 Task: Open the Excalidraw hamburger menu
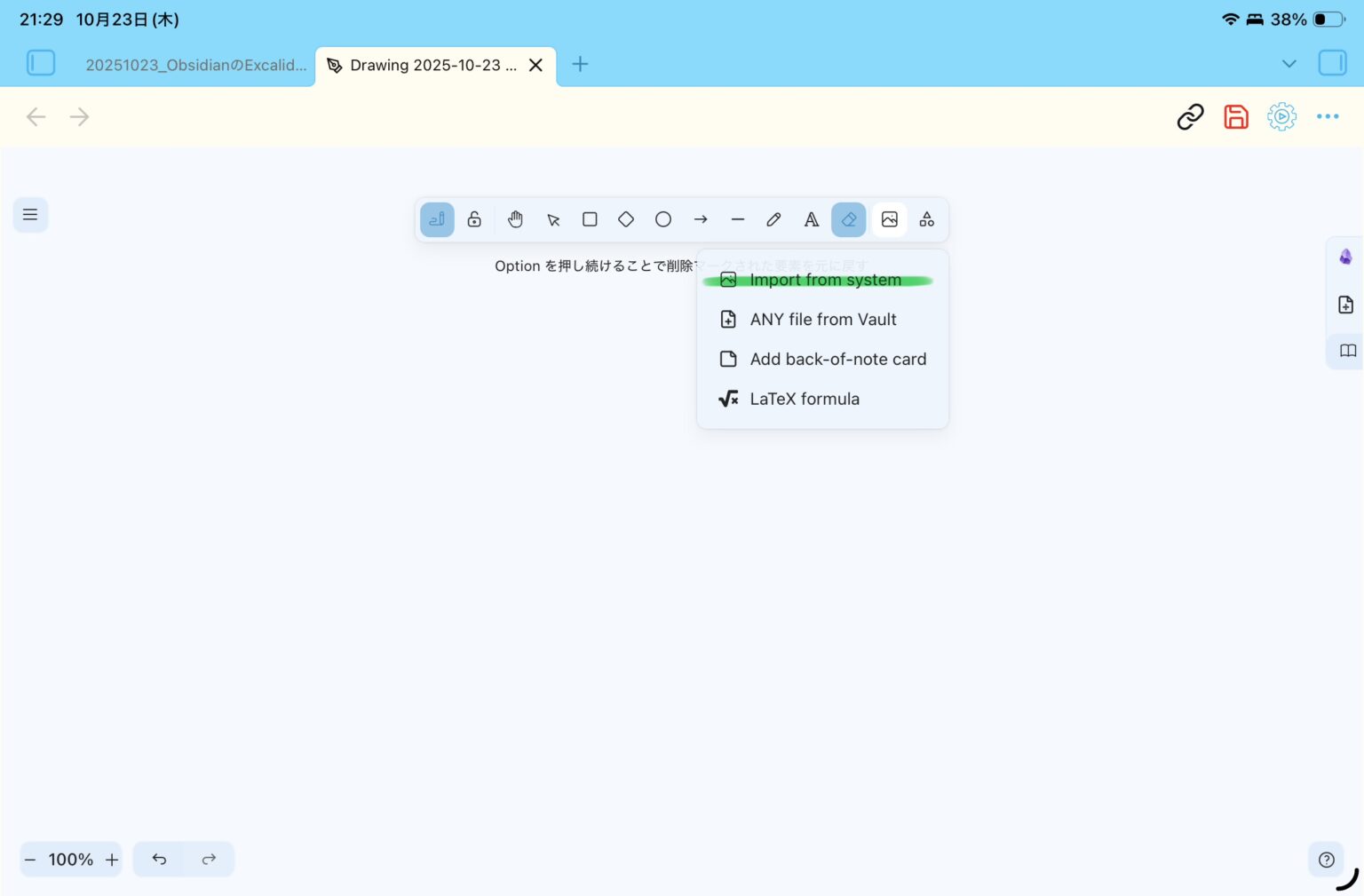pyautogui.click(x=30, y=215)
